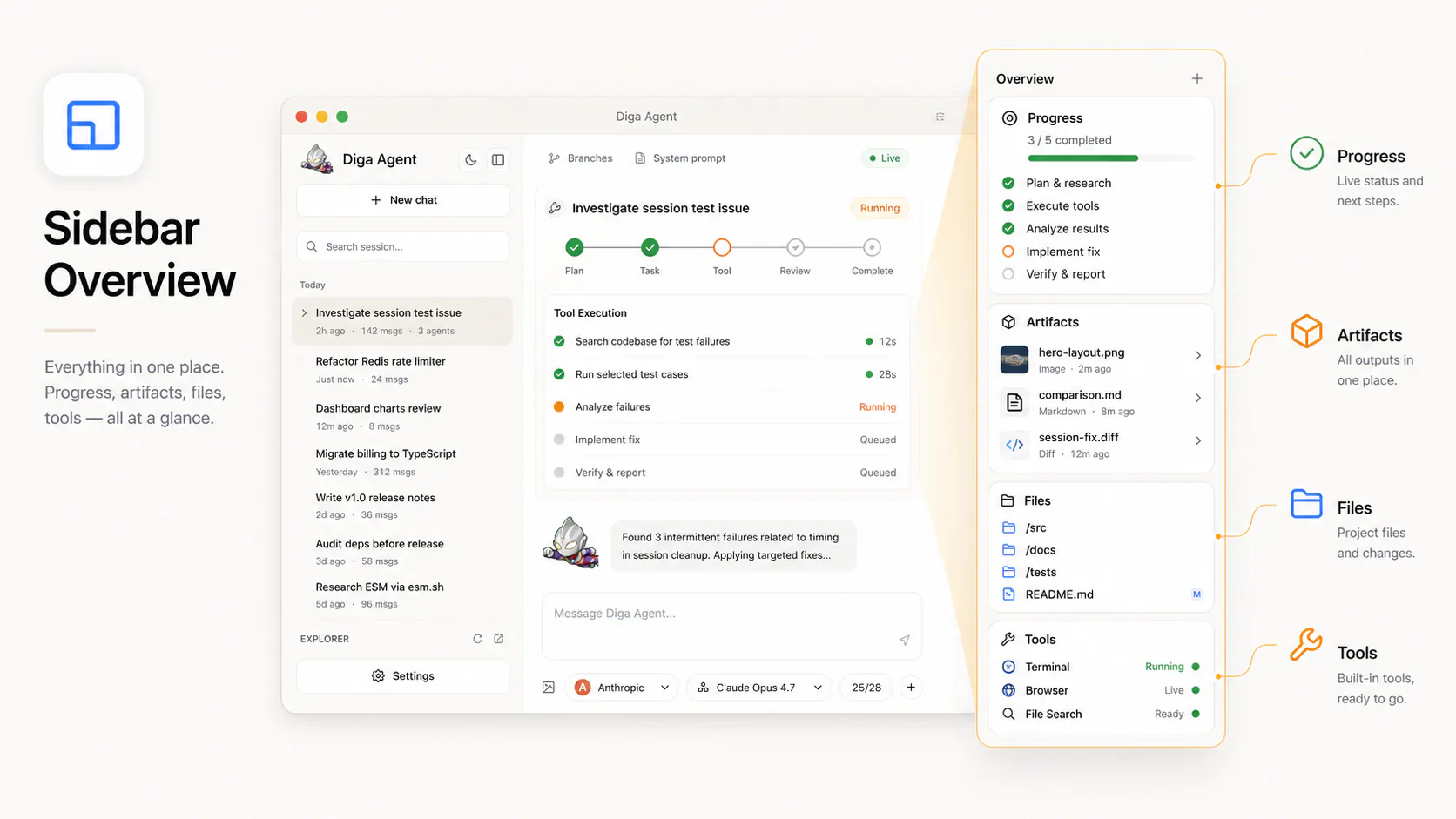
Task: Open Research ESM via esm.sh session
Action: 403,595
